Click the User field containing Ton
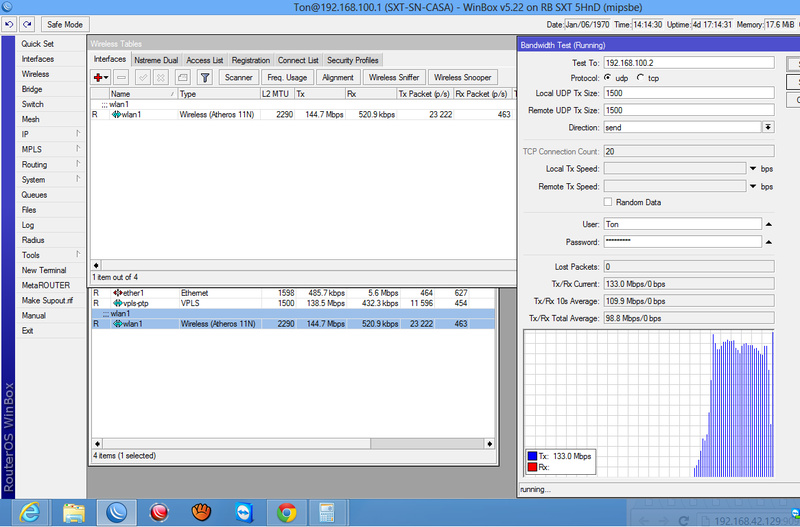The height and width of the screenshot is (527, 800). (683, 224)
